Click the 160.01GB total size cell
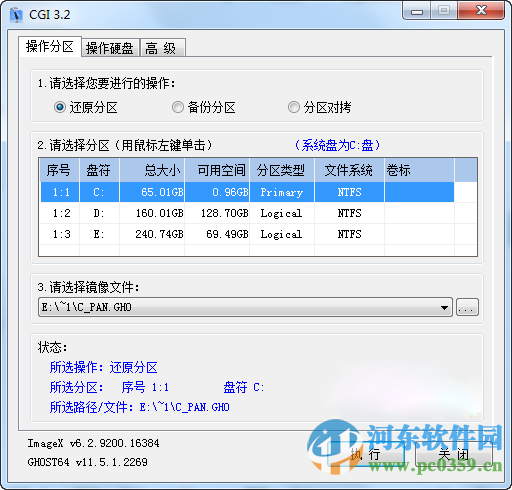This screenshot has width=512, height=490. (x=152, y=213)
